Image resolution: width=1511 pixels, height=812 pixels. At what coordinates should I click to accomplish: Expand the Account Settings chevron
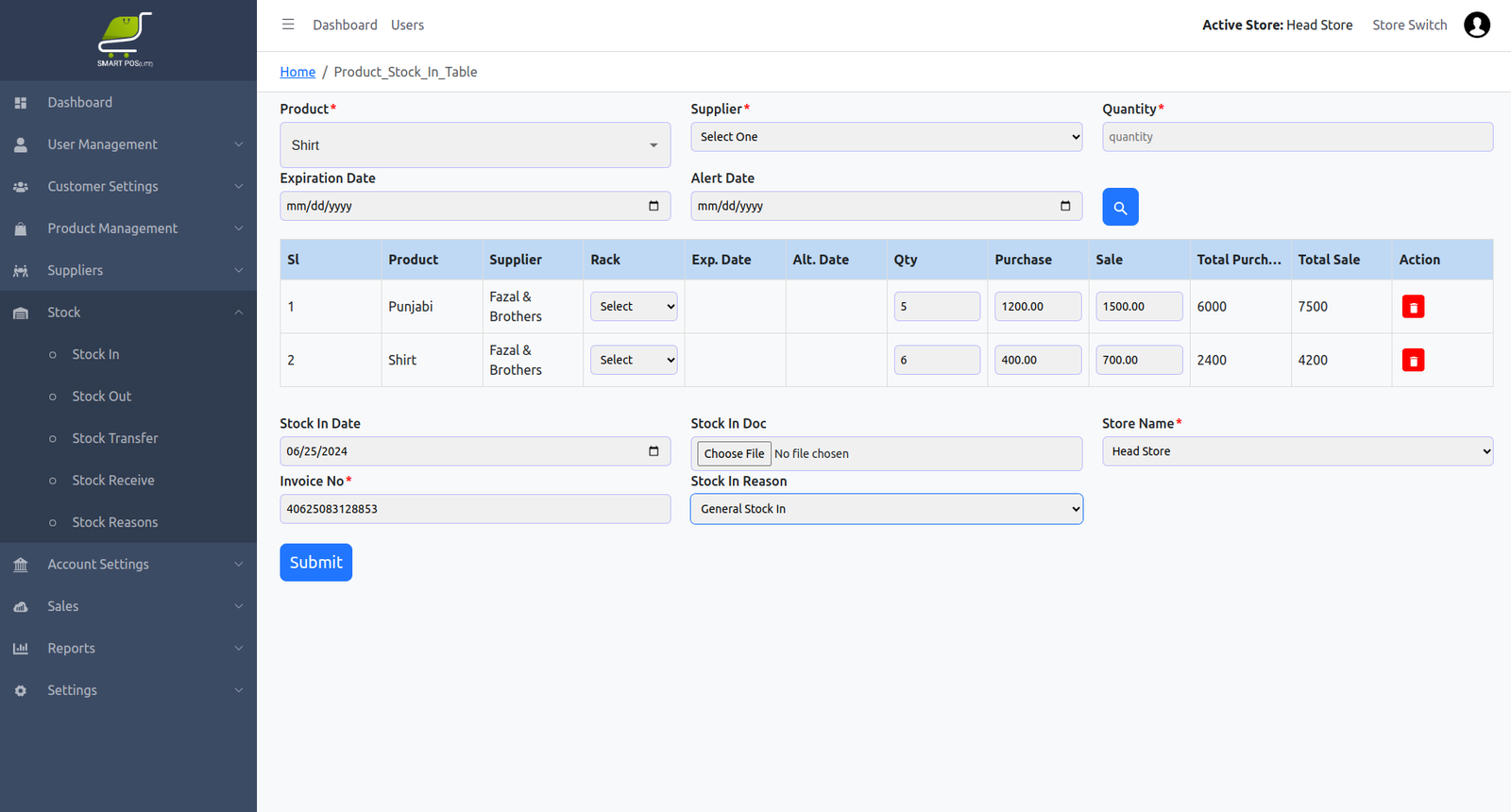point(239,564)
